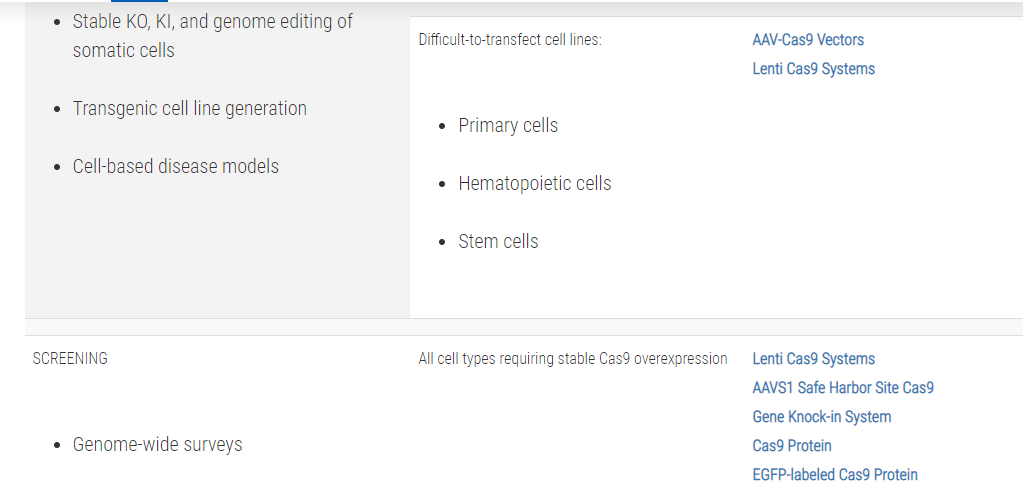This screenshot has width=1023, height=489.
Task: Click the Difficult-to-transfect cell lines label
Action: coord(510,40)
